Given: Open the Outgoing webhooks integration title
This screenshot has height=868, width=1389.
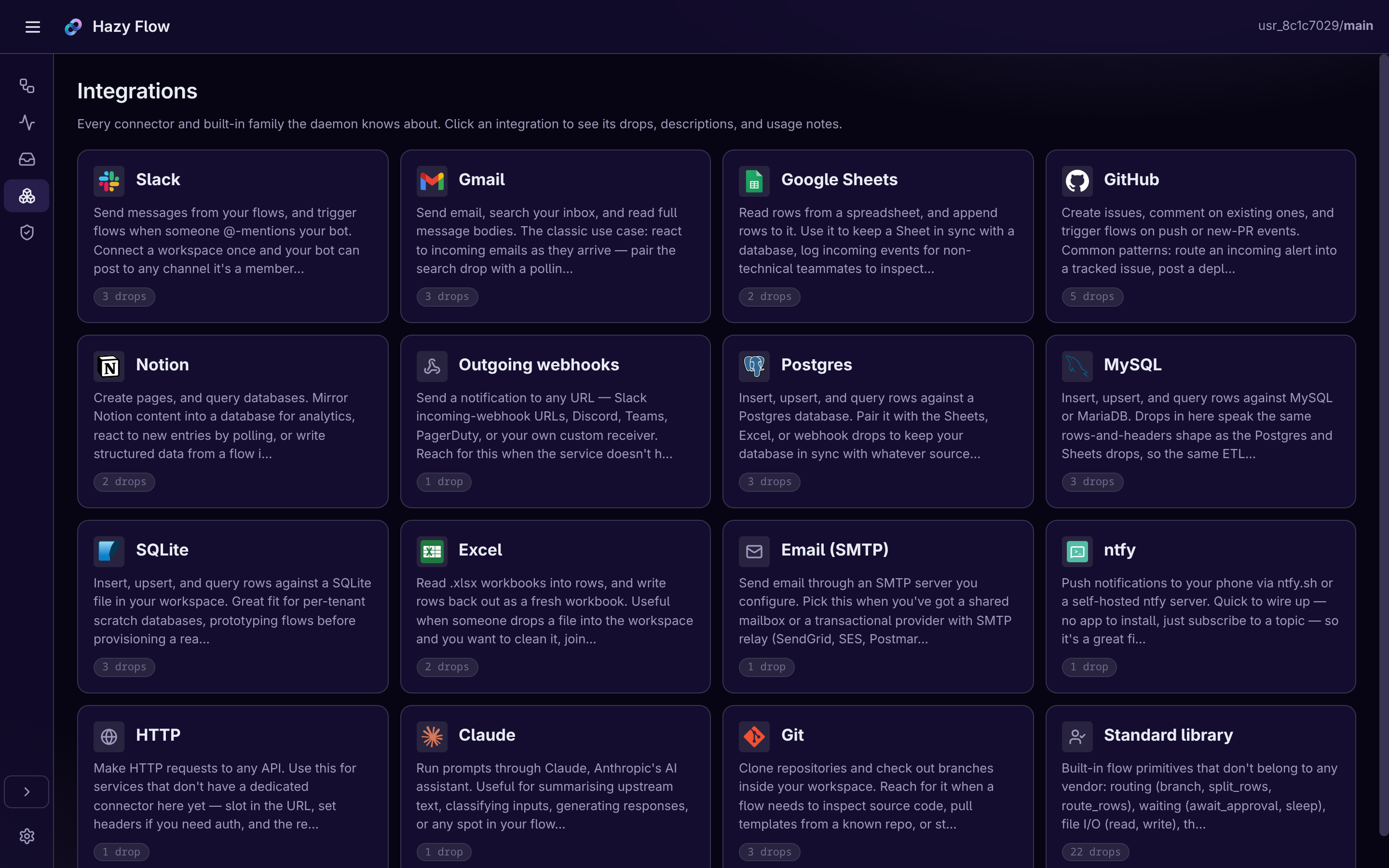Looking at the screenshot, I should pos(538,365).
